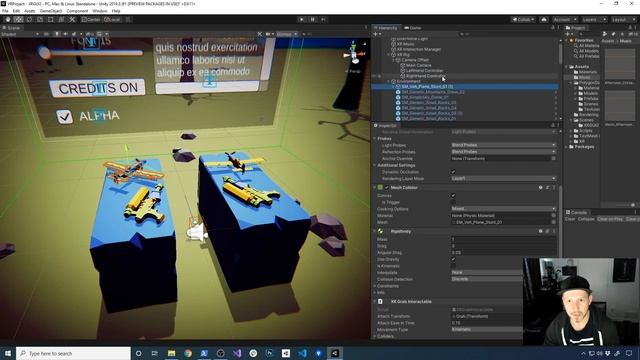
Task: Toggle Center pivot mode button
Action: pyautogui.click(x=91, y=20)
